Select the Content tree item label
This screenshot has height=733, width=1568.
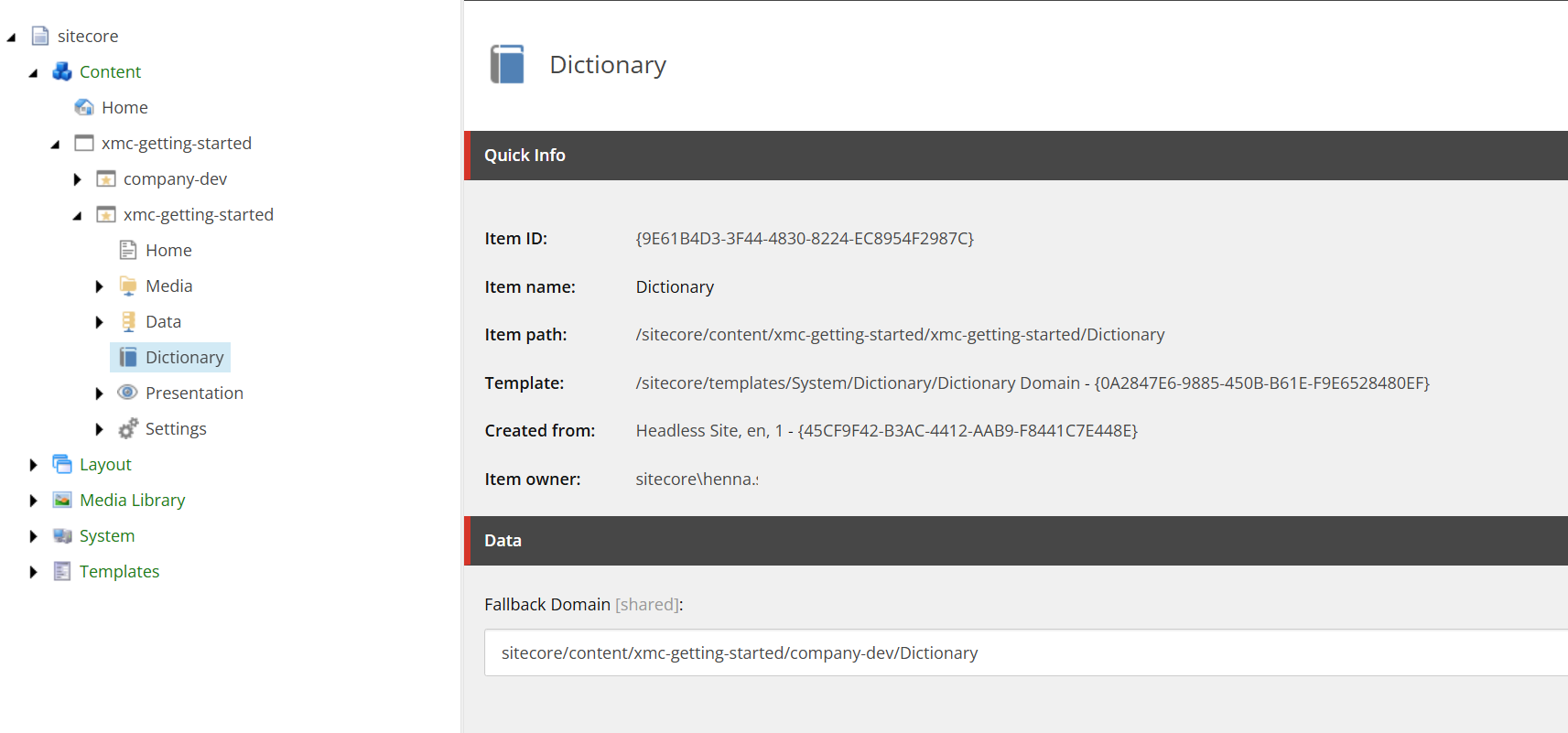(110, 71)
